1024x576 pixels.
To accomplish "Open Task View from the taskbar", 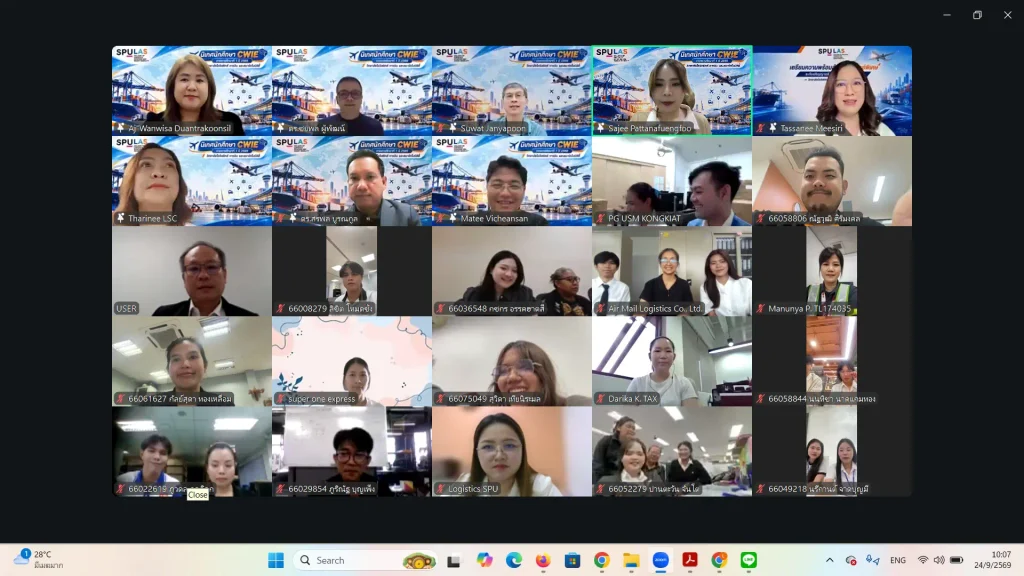I will coord(454,560).
